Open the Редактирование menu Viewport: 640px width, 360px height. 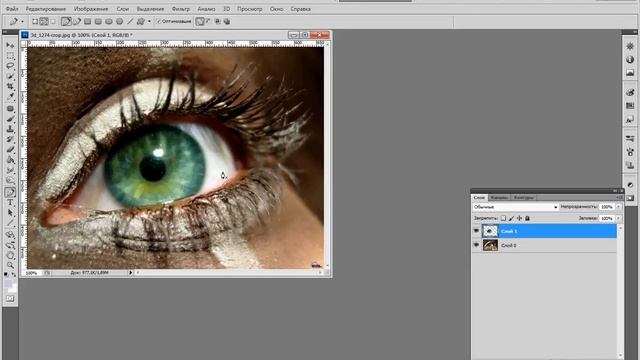click(45, 9)
